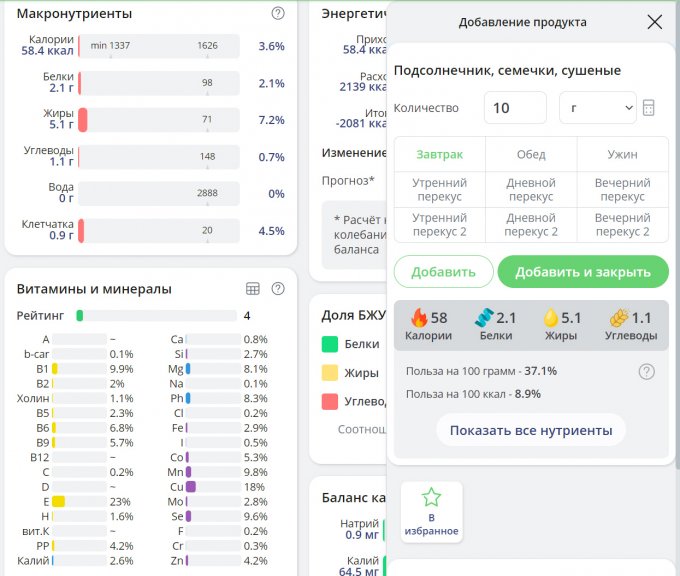This screenshot has width=680, height=576.
Task: Choose Утренний перекус meal slot
Action: pos(439,190)
